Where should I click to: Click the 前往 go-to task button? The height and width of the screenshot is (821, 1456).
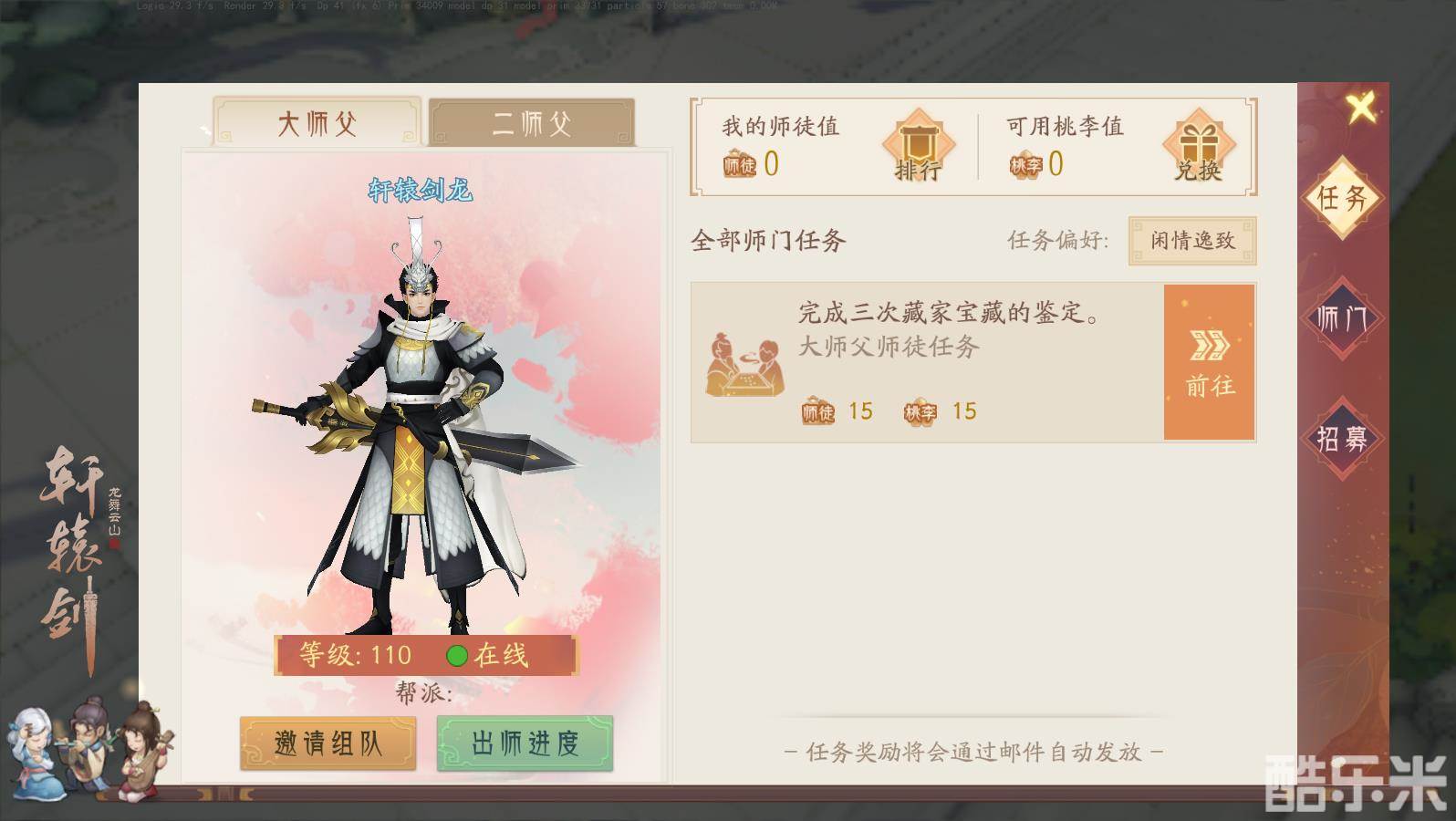click(x=1210, y=362)
